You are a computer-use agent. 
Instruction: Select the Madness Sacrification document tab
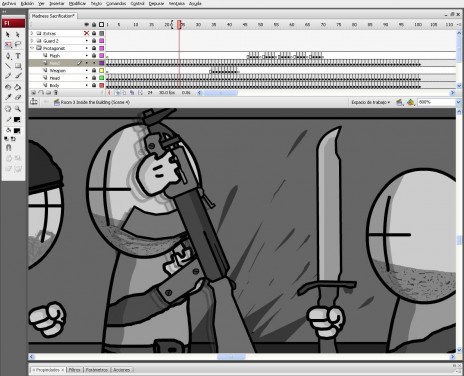[x=53, y=16]
